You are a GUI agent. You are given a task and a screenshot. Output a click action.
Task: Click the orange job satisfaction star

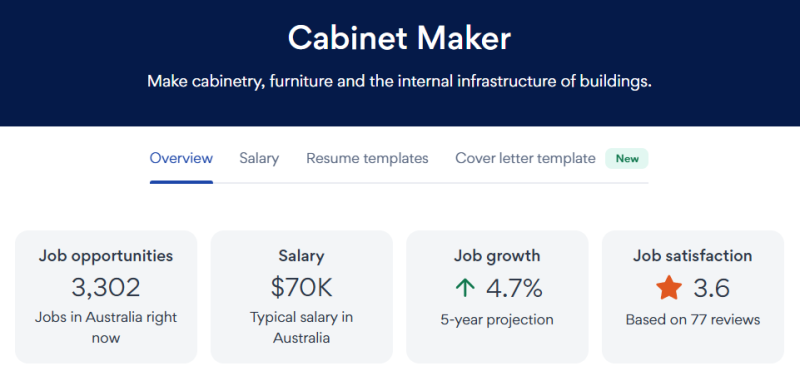669,288
